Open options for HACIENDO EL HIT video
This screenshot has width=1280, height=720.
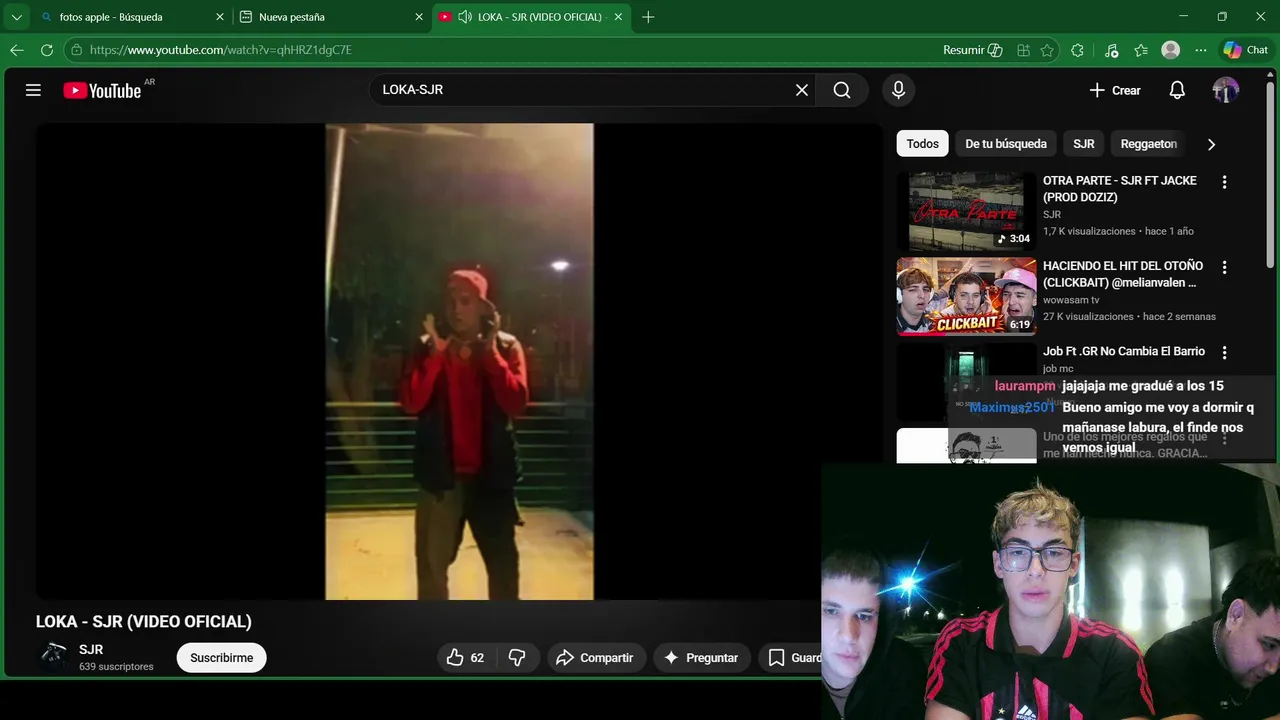[1224, 267]
